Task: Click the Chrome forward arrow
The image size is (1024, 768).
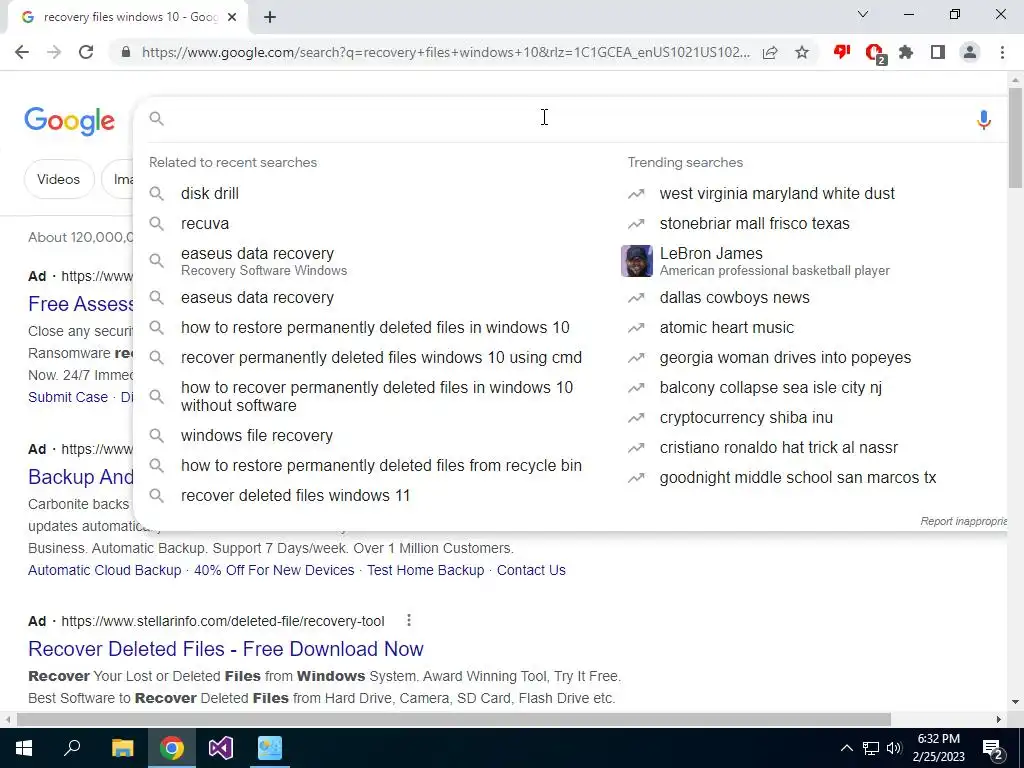Action: (54, 52)
